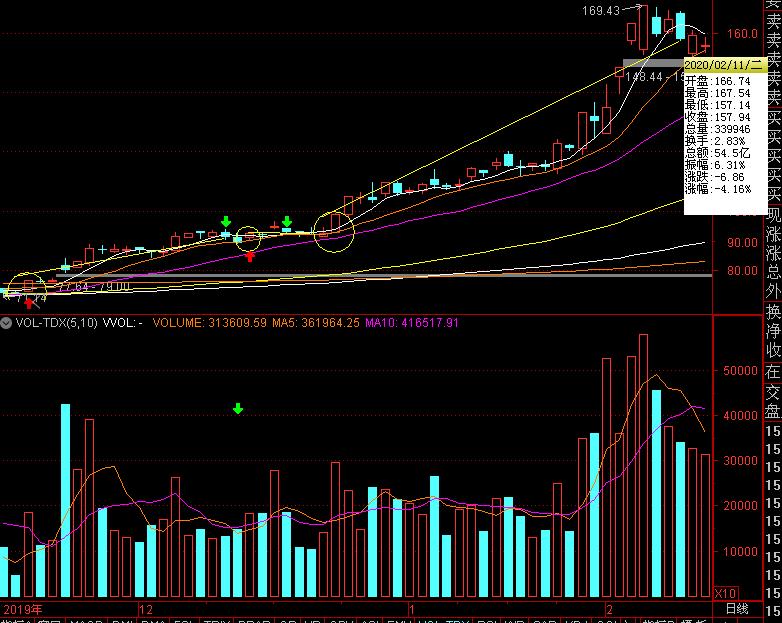Viewport: 782px width, 623px height.
Task: Click the 现 row in the quote sidebar
Action: tap(774, 215)
